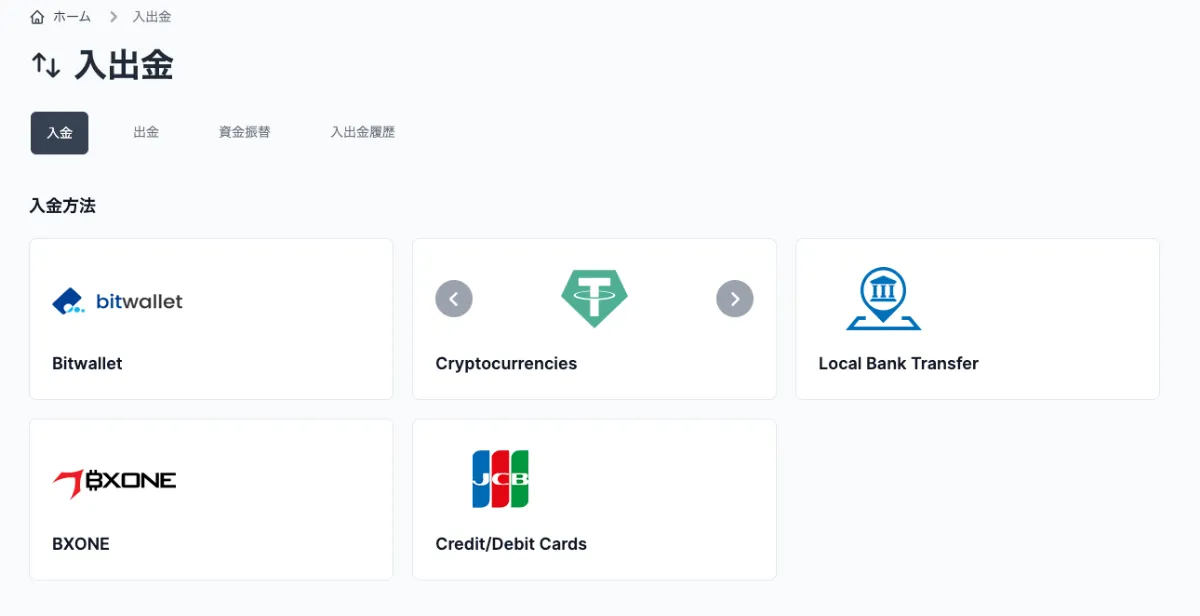Click the bank pin icon for Local Bank Transfer
Image resolution: width=1200 pixels, height=616 pixels.
click(x=883, y=297)
